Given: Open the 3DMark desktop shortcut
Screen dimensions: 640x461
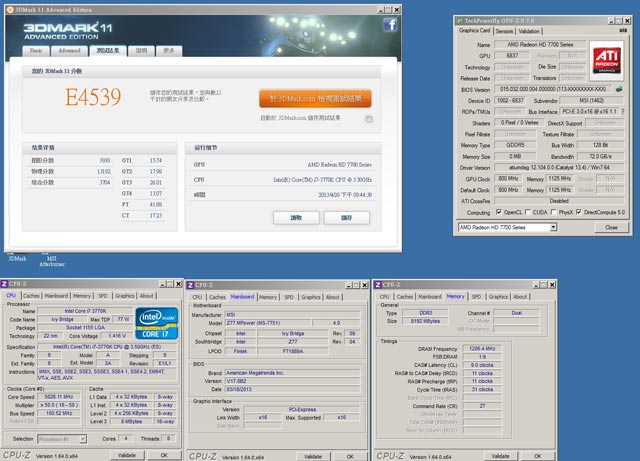Looking at the screenshot, I should coord(17,257).
